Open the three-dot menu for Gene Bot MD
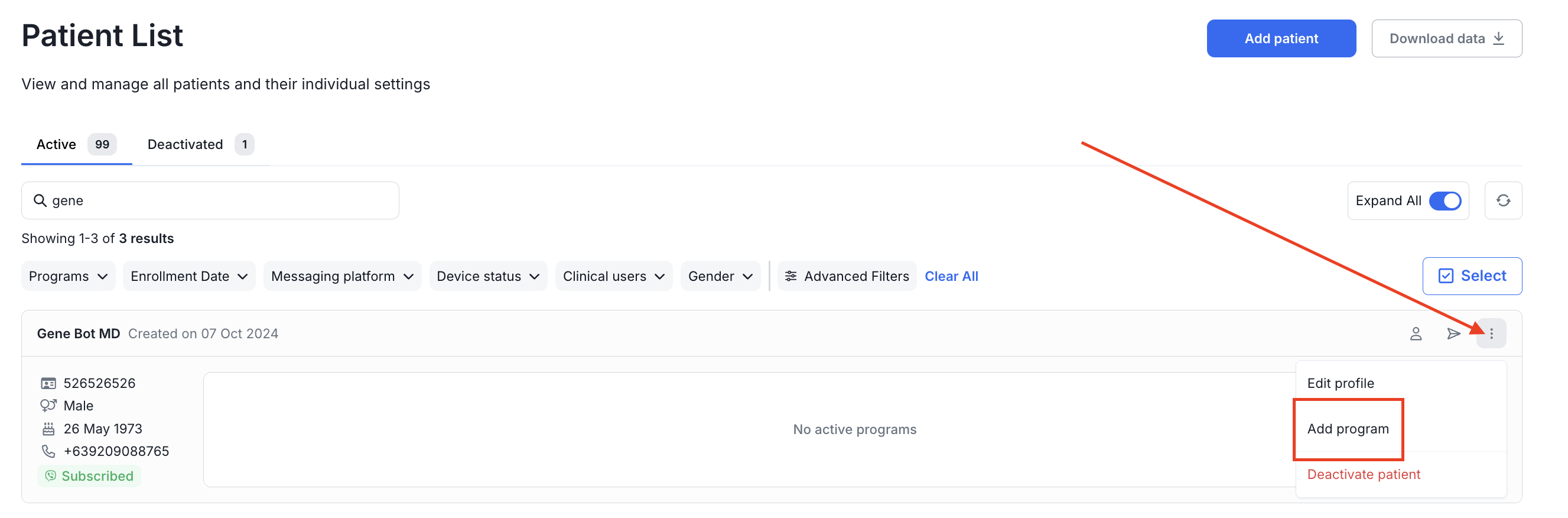This screenshot has width=1568, height=518. pos(1491,334)
